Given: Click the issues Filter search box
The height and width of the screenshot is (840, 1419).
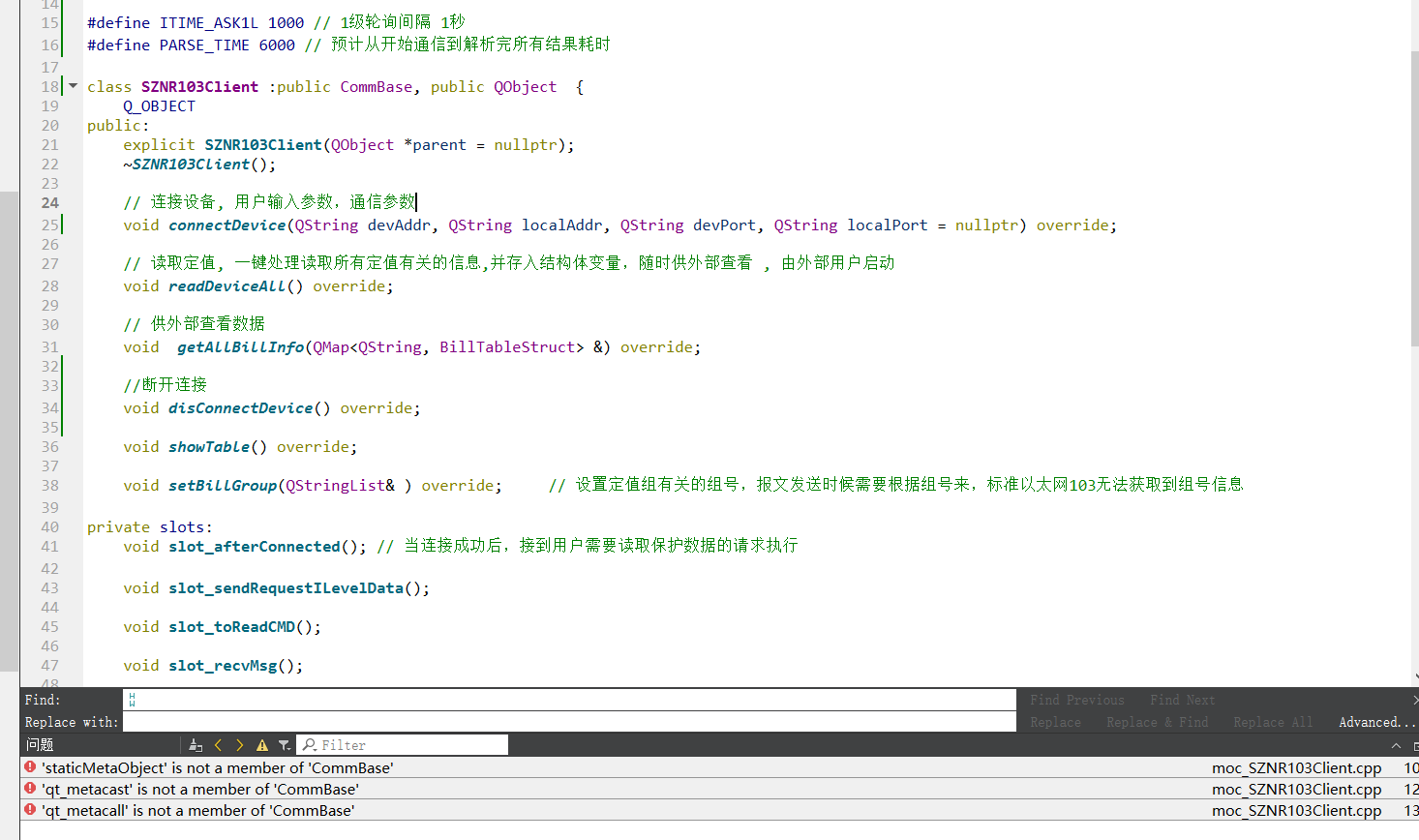Looking at the screenshot, I should click(x=402, y=745).
